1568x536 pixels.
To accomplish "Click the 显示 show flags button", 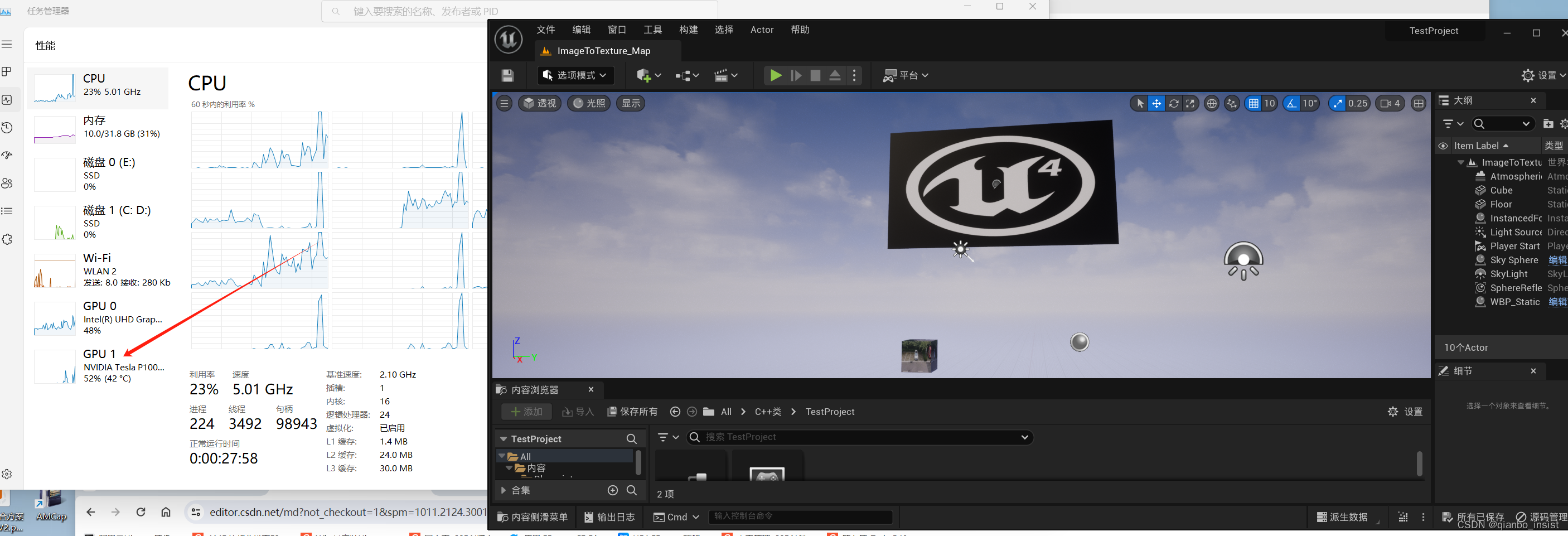I will (631, 103).
